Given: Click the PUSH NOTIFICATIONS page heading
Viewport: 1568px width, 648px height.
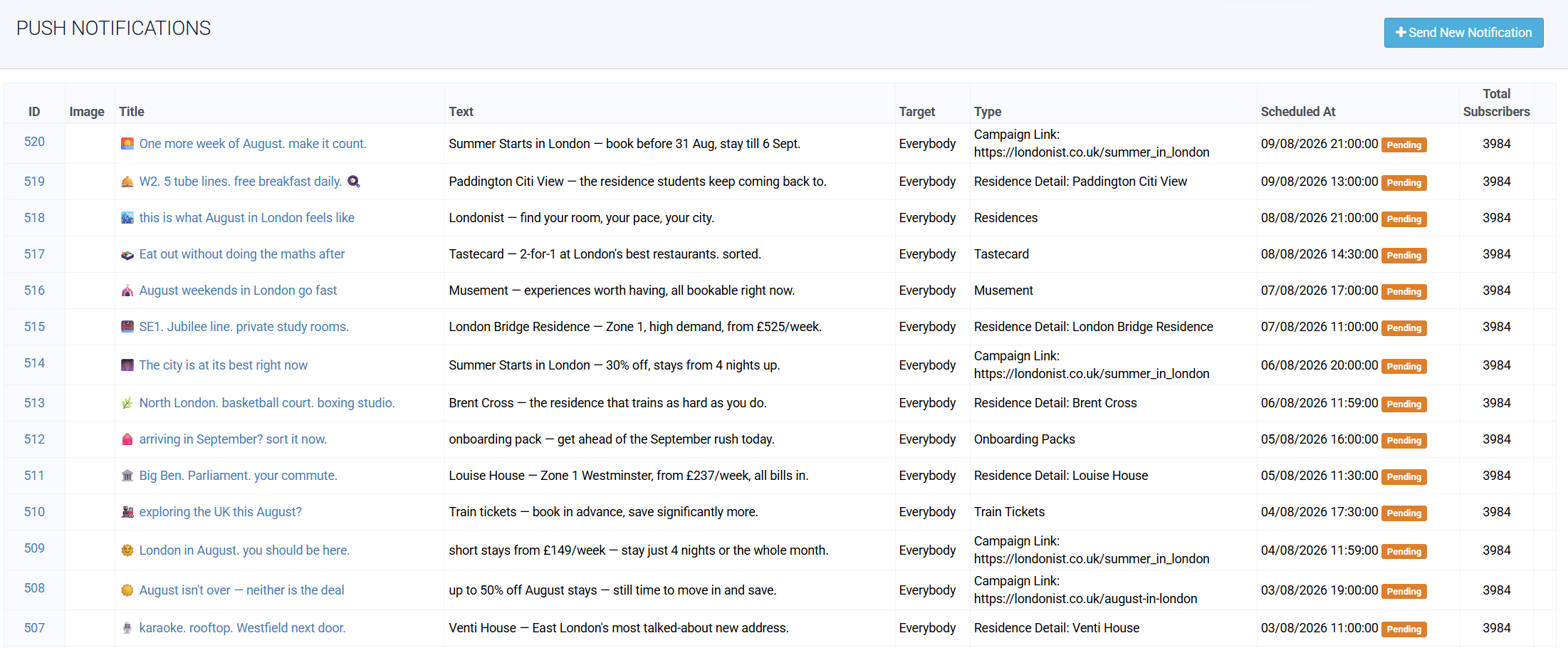Looking at the screenshot, I should click(x=114, y=28).
